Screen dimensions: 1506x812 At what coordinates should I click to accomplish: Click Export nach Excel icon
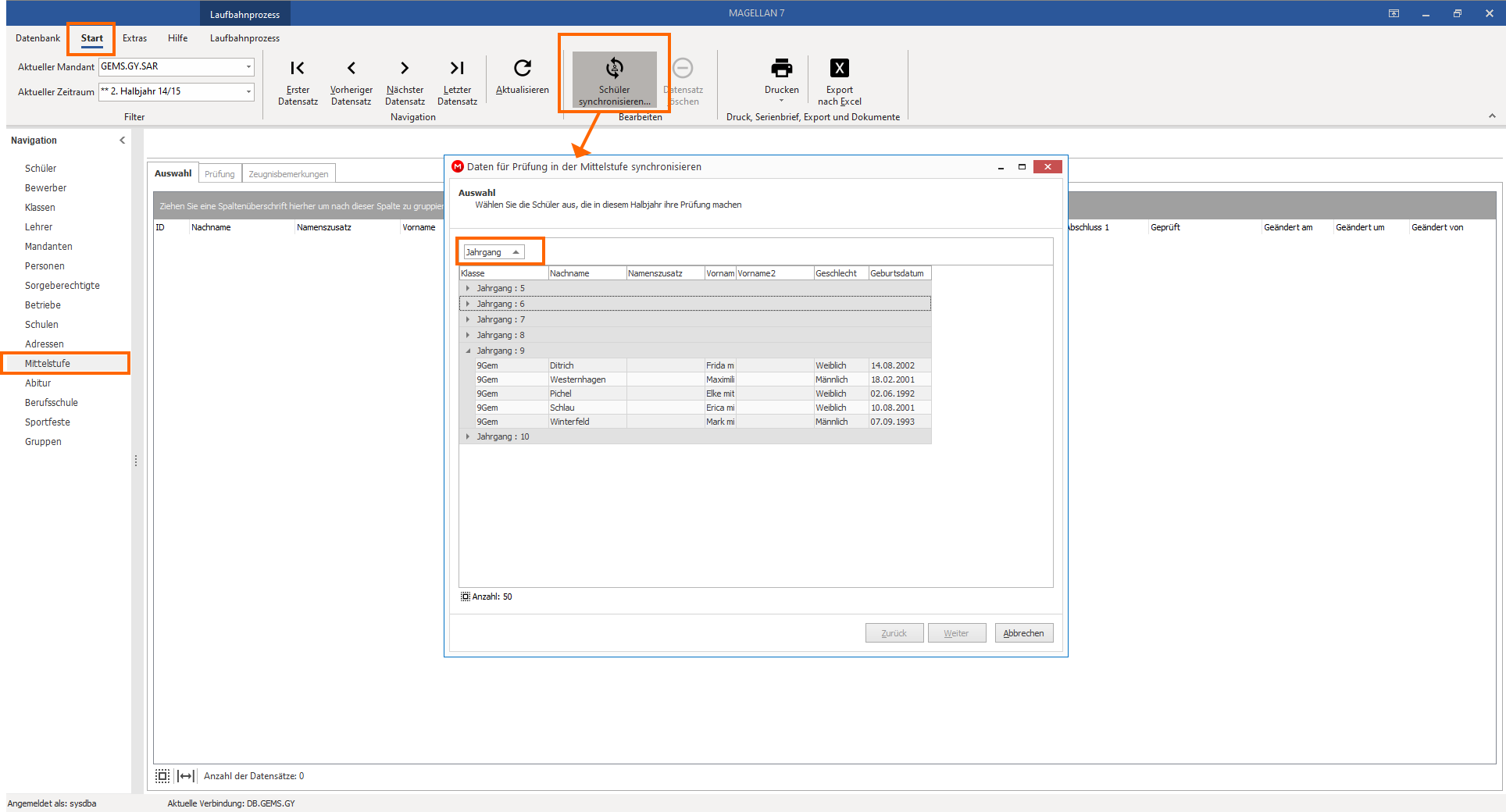(840, 69)
